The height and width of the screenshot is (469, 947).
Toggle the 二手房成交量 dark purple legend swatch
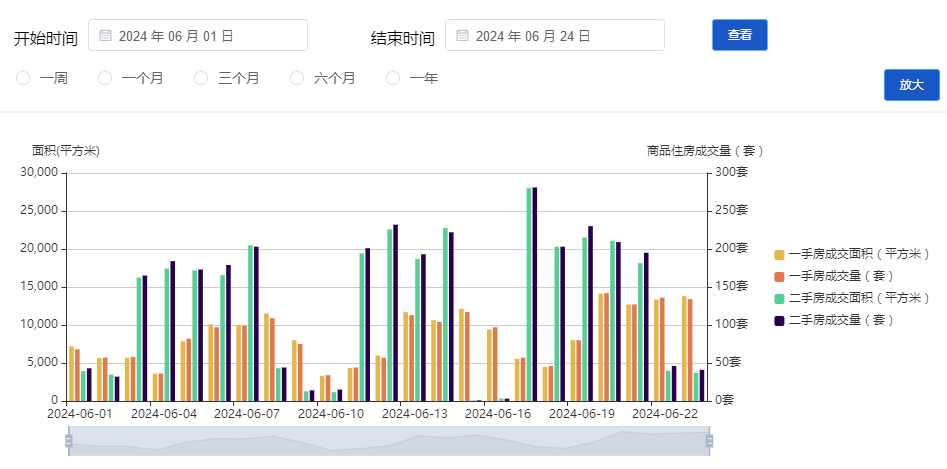(x=779, y=321)
